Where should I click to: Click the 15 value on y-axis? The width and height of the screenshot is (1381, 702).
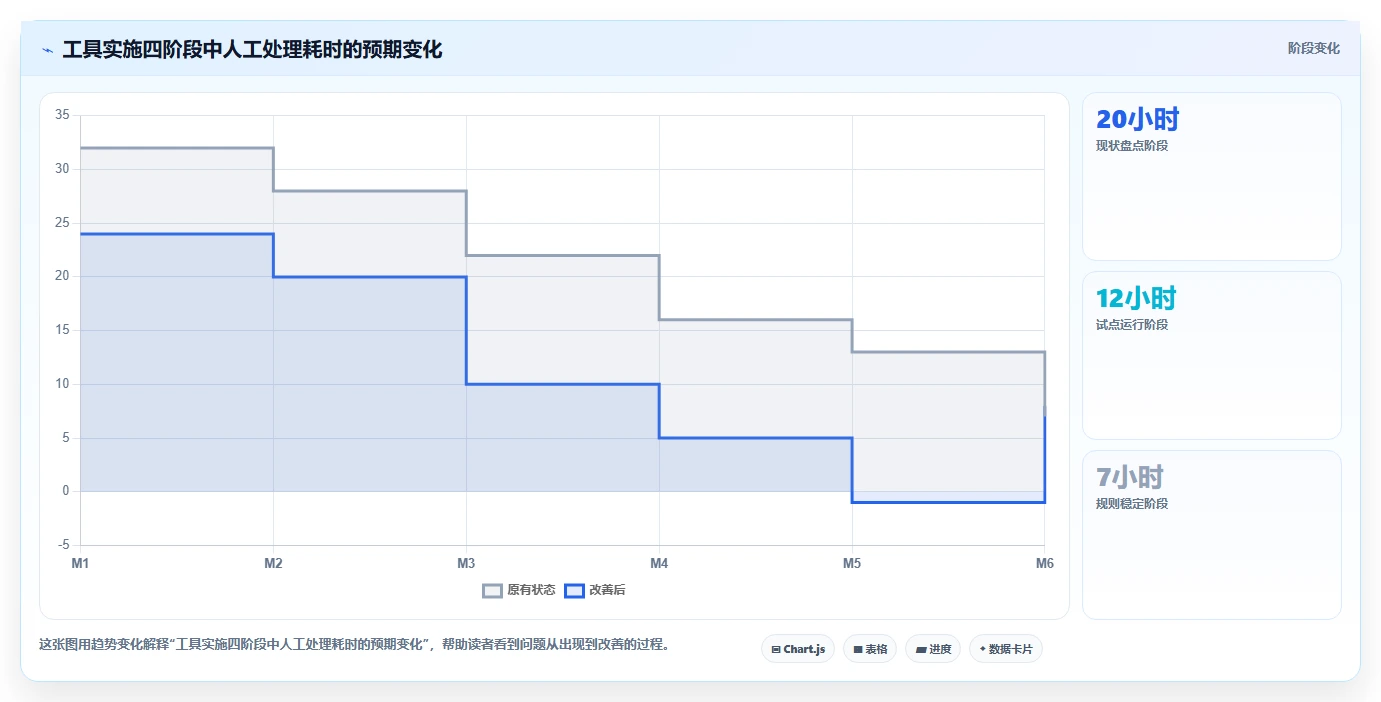click(62, 330)
